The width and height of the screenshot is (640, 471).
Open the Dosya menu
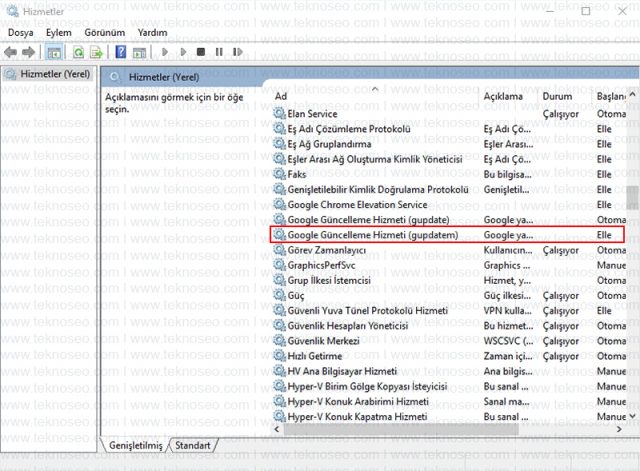tap(20, 33)
